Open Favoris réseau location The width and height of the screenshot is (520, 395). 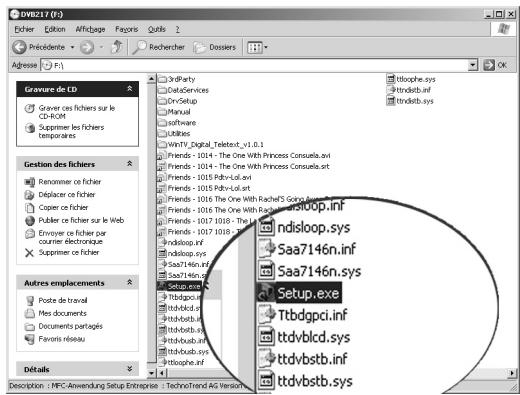click(62, 339)
